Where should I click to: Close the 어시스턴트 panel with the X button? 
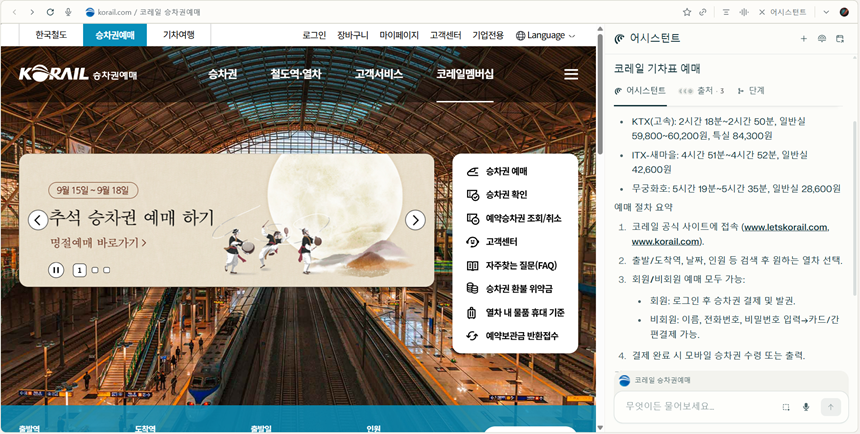(x=762, y=12)
